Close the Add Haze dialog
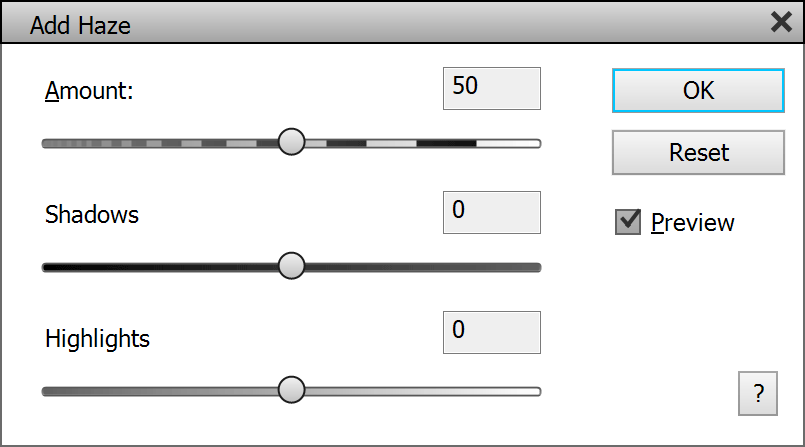The image size is (805, 447). (782, 23)
